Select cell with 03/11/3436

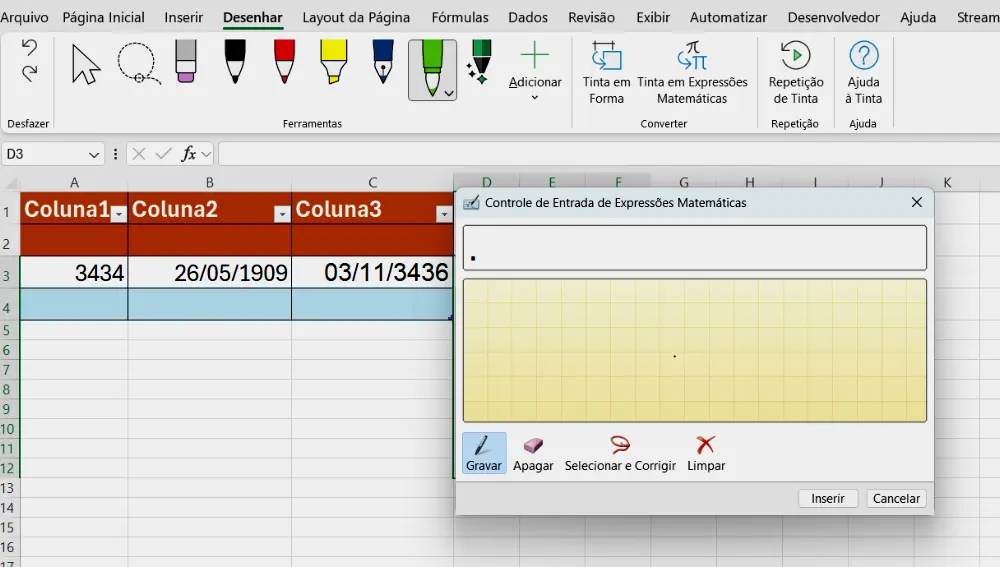(372, 272)
